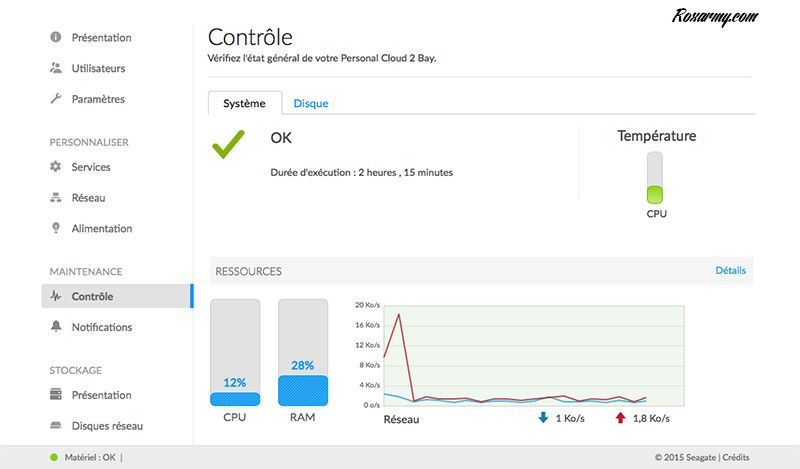Click the network traffic graph
The height and width of the screenshot is (469, 800).
pos(520,355)
